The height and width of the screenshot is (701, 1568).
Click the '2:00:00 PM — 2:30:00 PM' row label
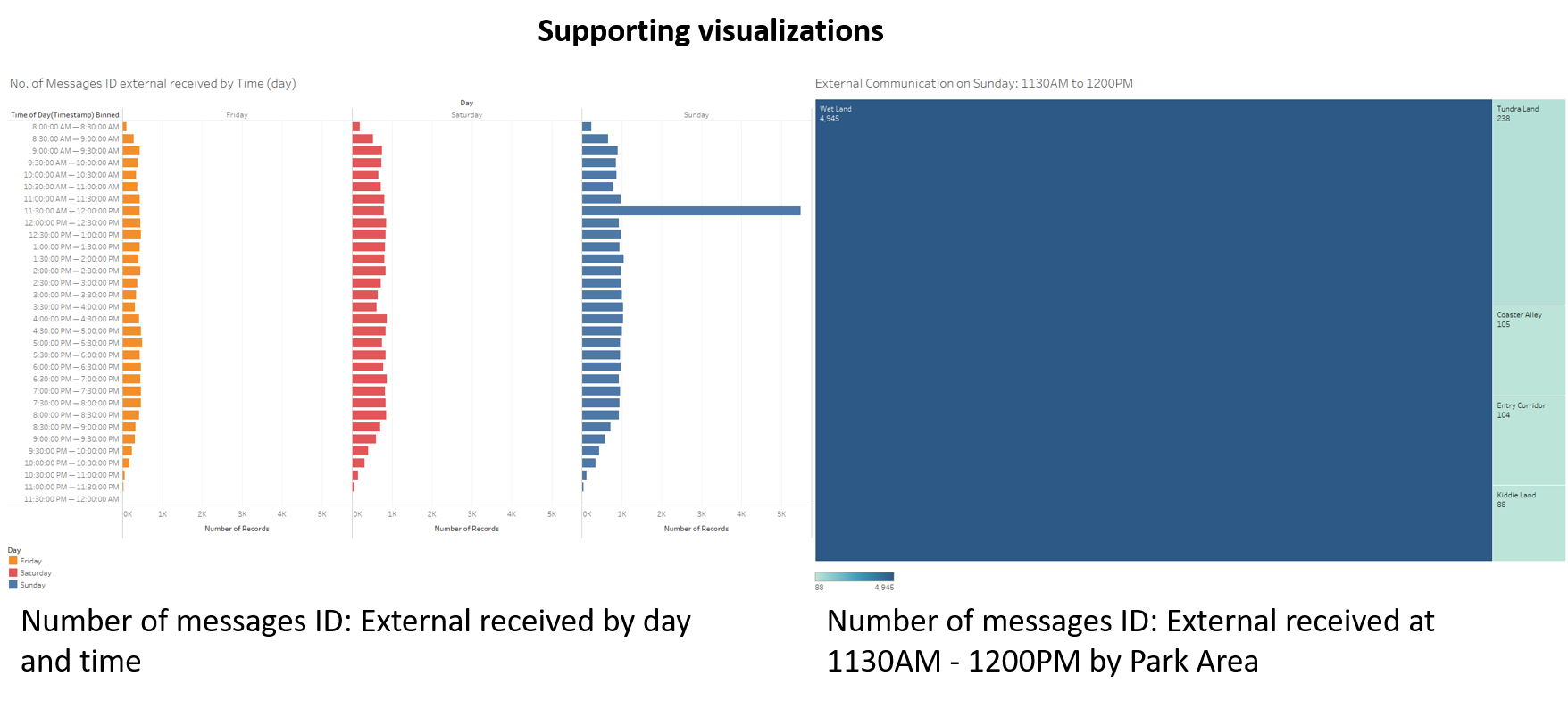75,271
